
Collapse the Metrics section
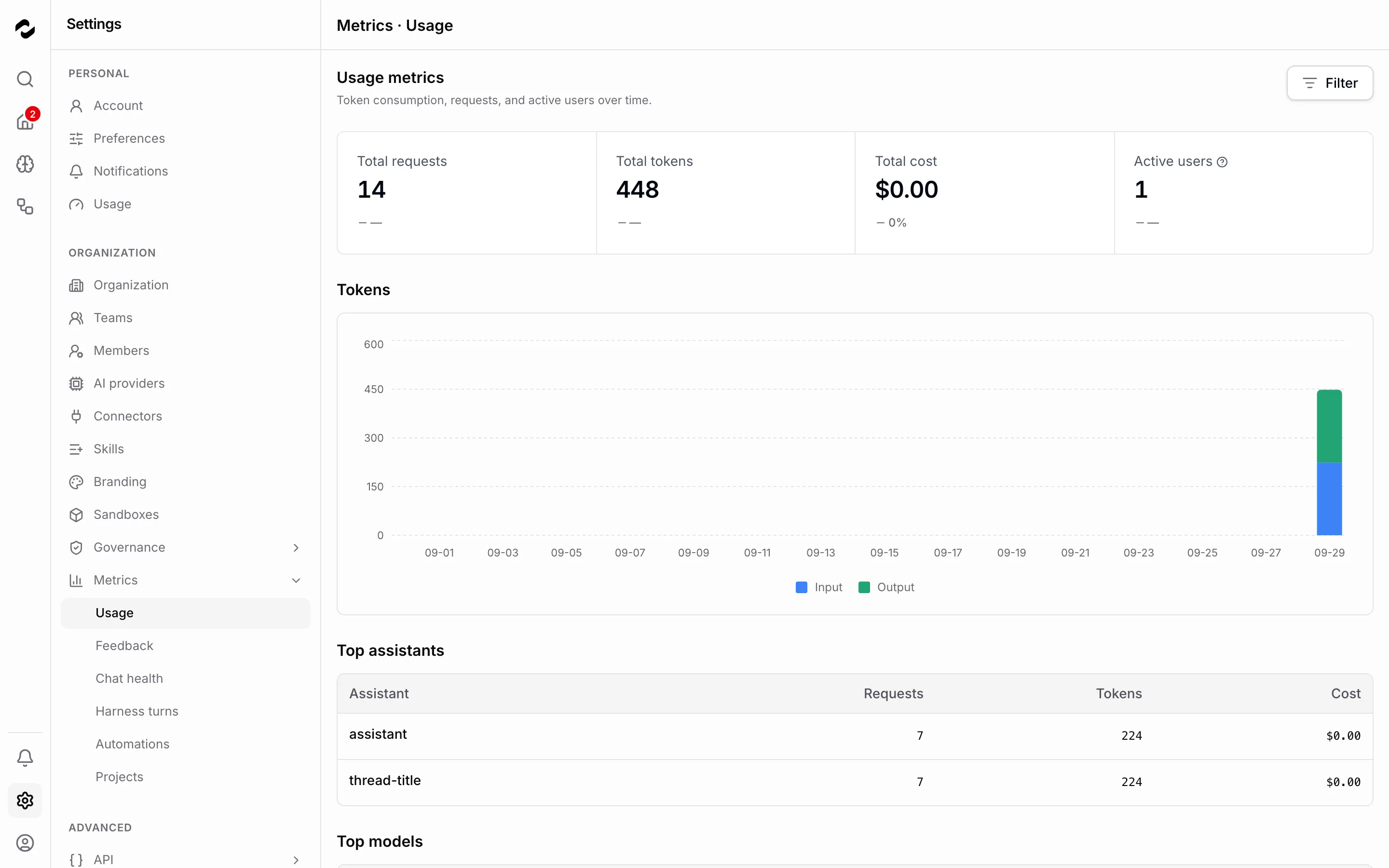click(x=185, y=580)
